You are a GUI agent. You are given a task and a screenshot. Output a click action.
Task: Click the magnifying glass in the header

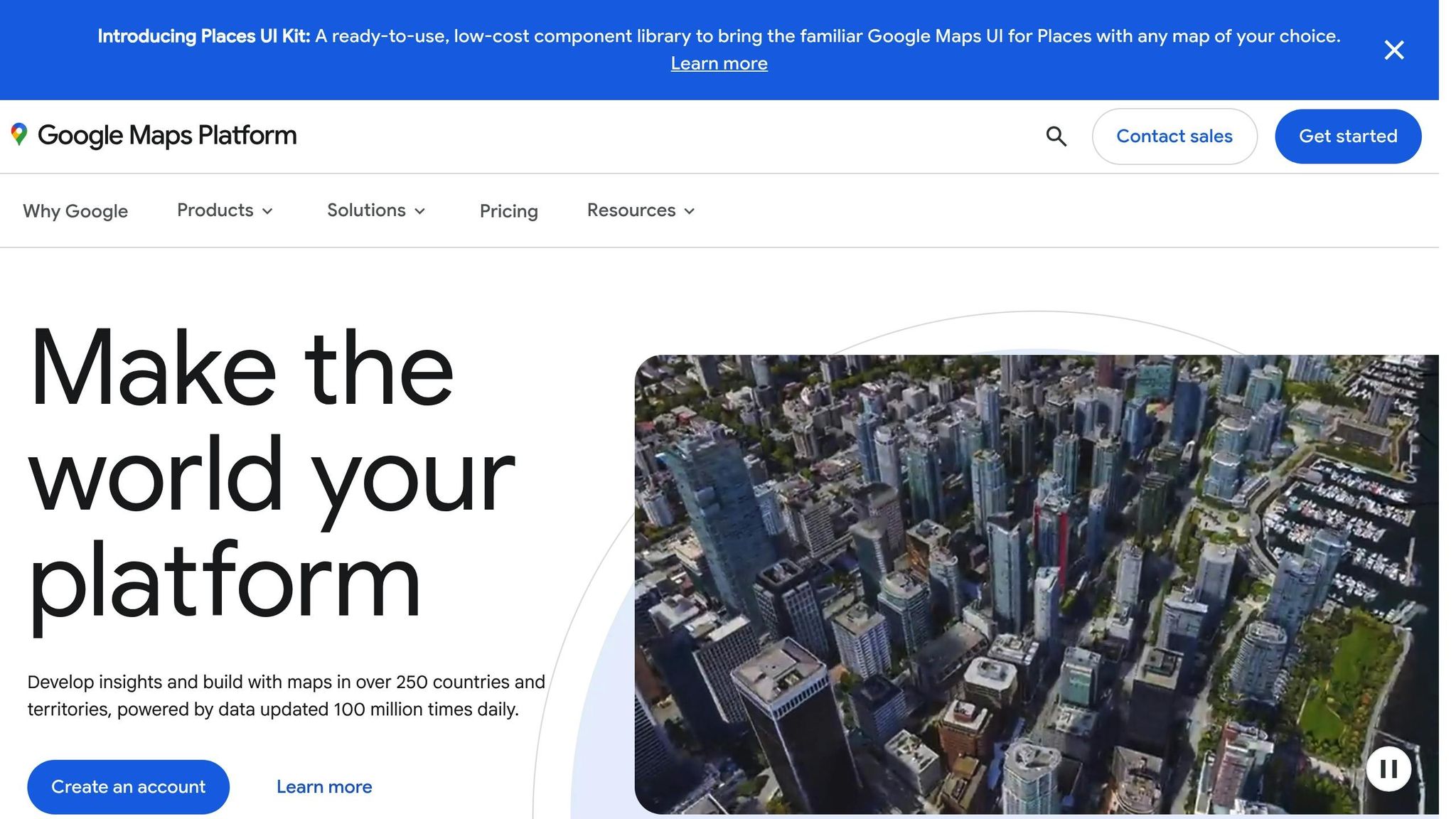[1056, 136]
